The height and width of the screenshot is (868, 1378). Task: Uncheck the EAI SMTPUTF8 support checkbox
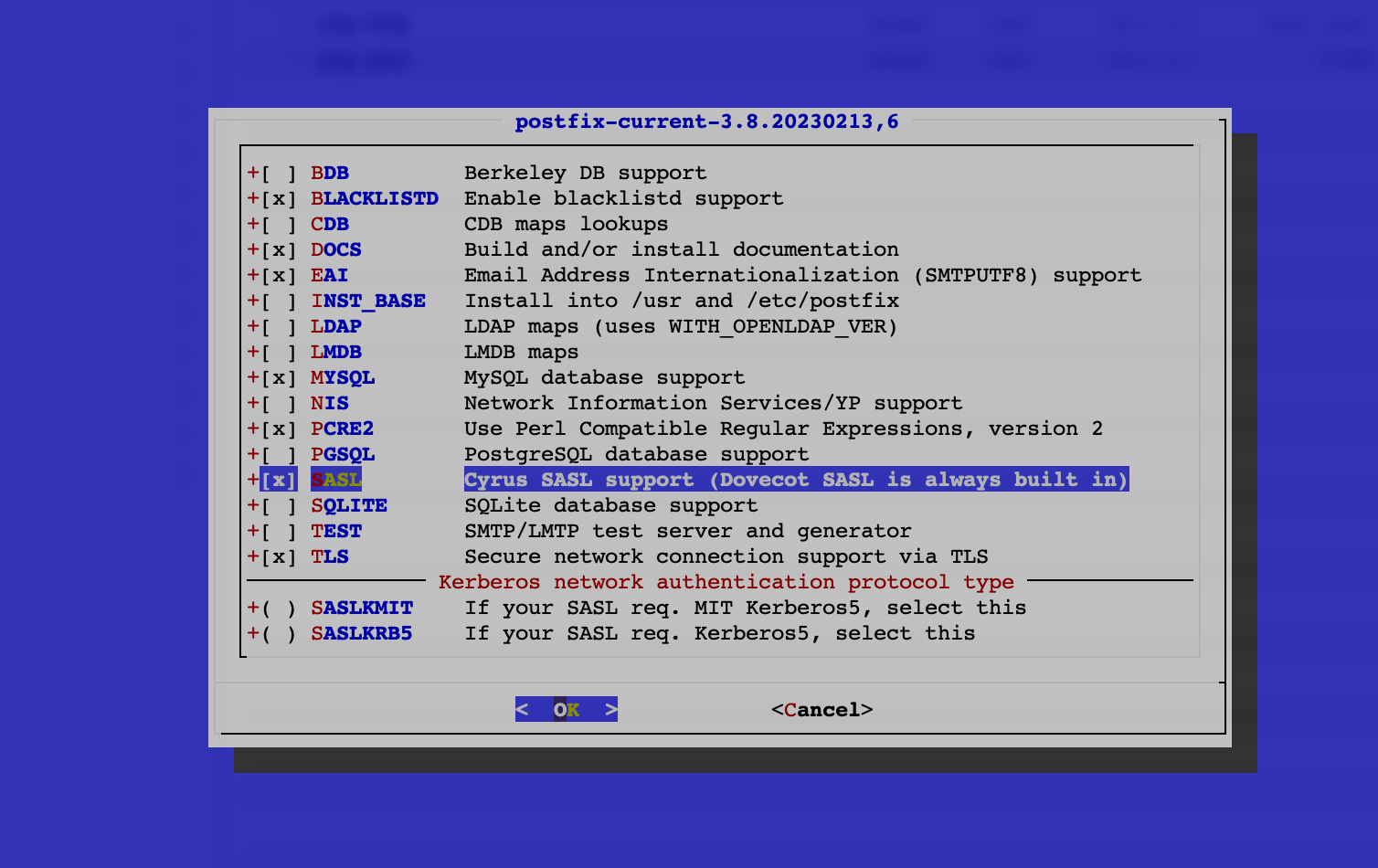pyautogui.click(x=279, y=276)
